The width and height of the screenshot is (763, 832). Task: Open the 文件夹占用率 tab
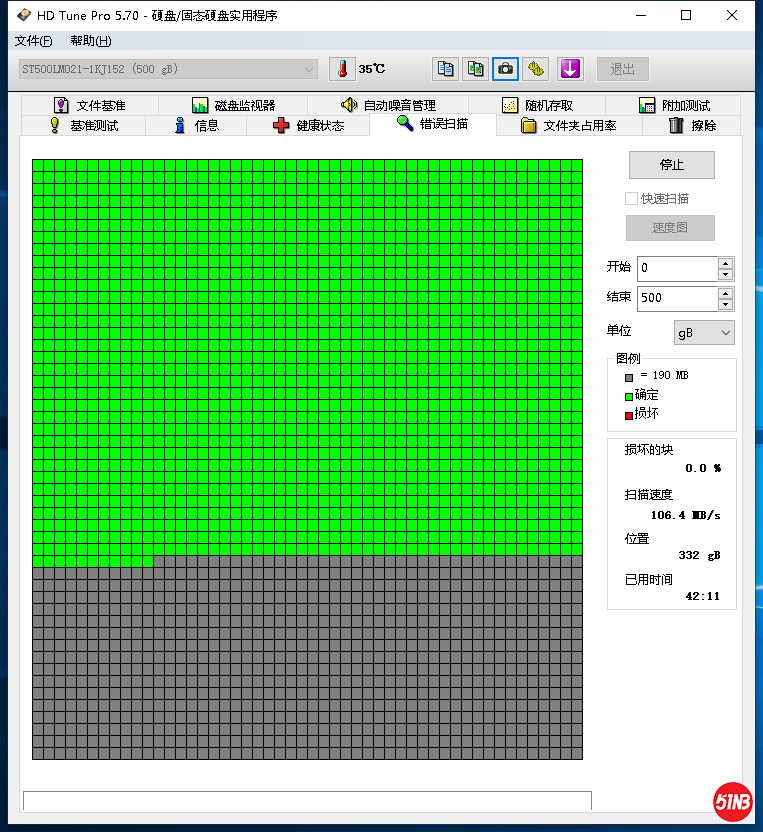tap(569, 126)
